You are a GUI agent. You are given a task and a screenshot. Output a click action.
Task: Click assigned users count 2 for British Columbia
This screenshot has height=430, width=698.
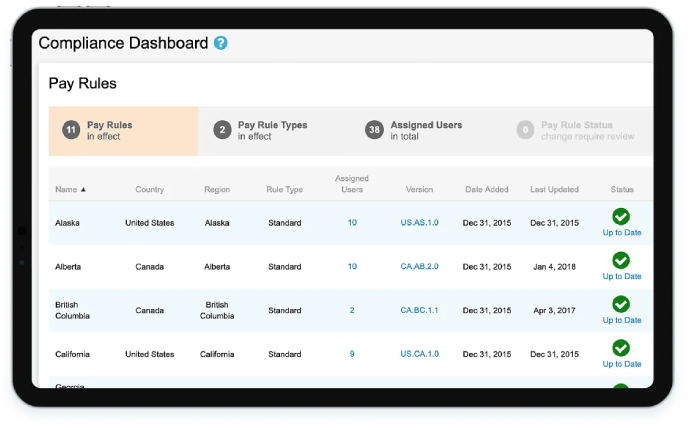click(x=352, y=311)
